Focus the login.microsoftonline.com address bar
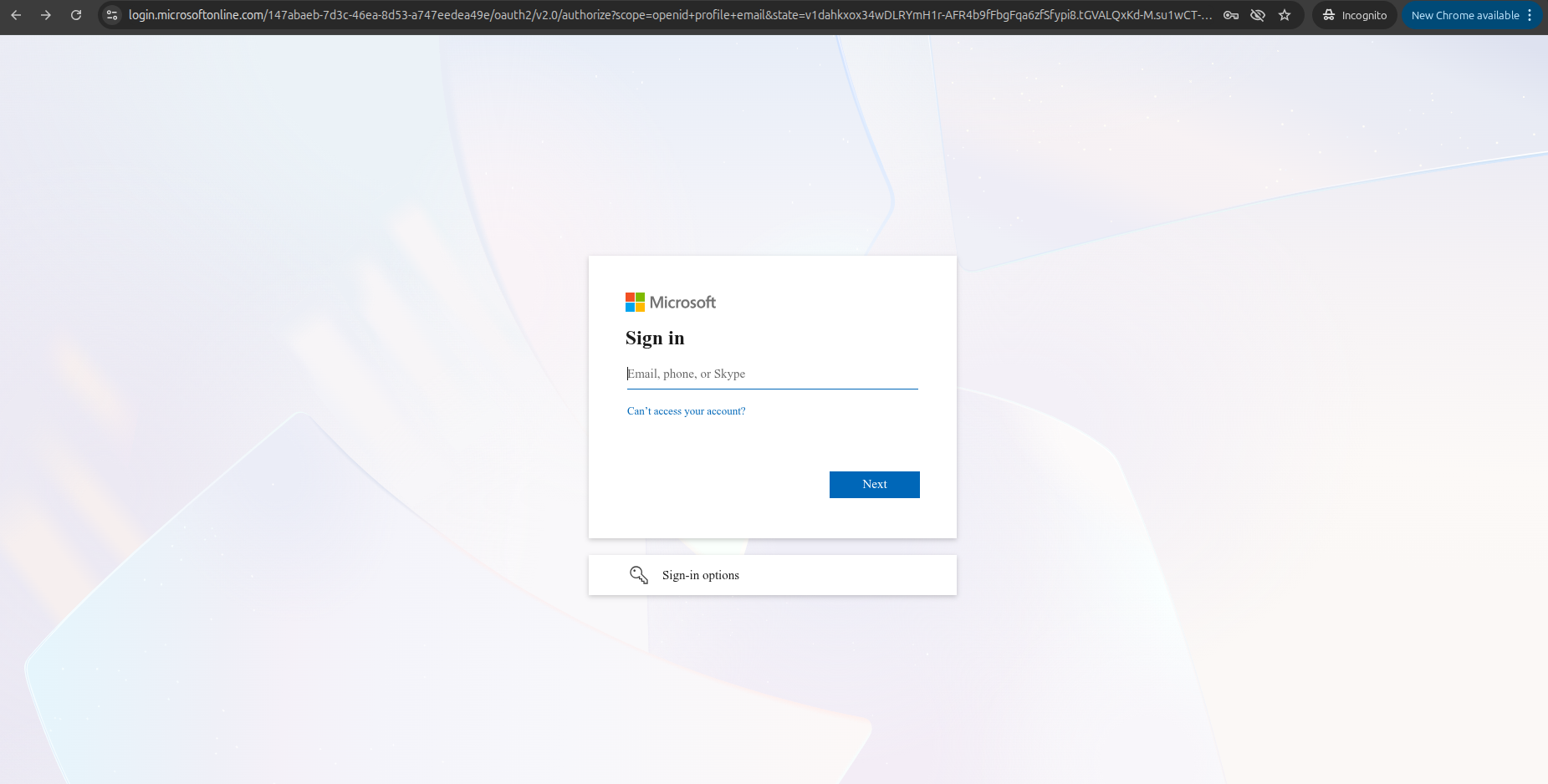 669,15
